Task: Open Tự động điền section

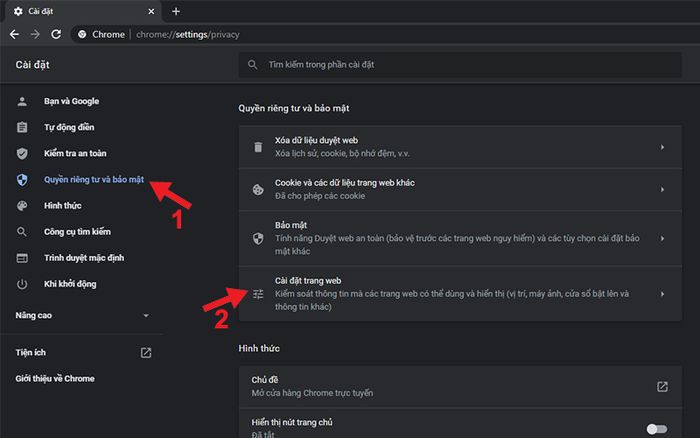Action: pyautogui.click(x=69, y=127)
